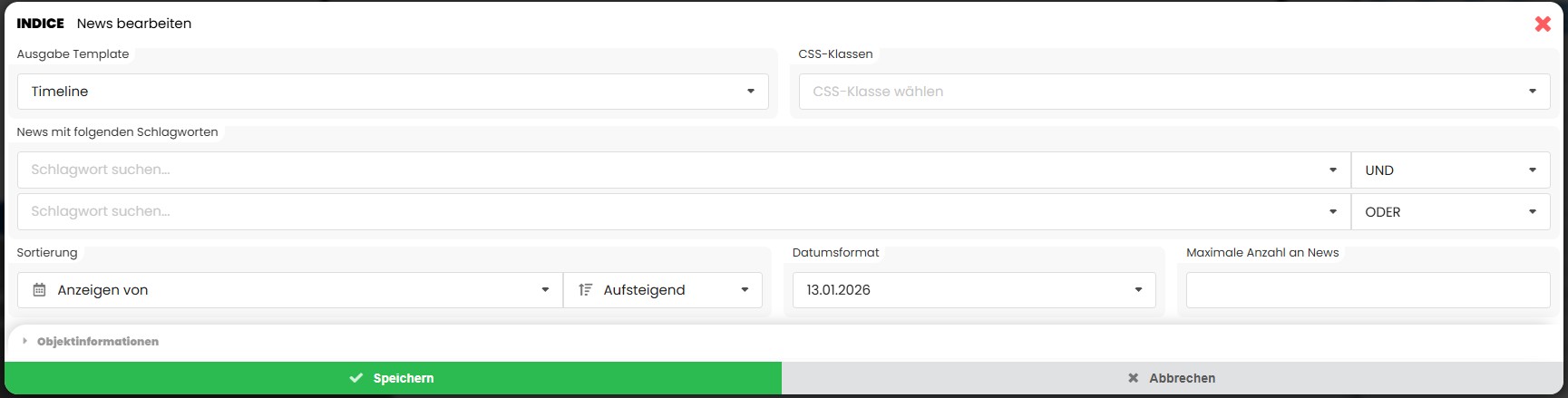Close dialog with the red X icon
This screenshot has width=1568, height=398.
tap(1542, 24)
